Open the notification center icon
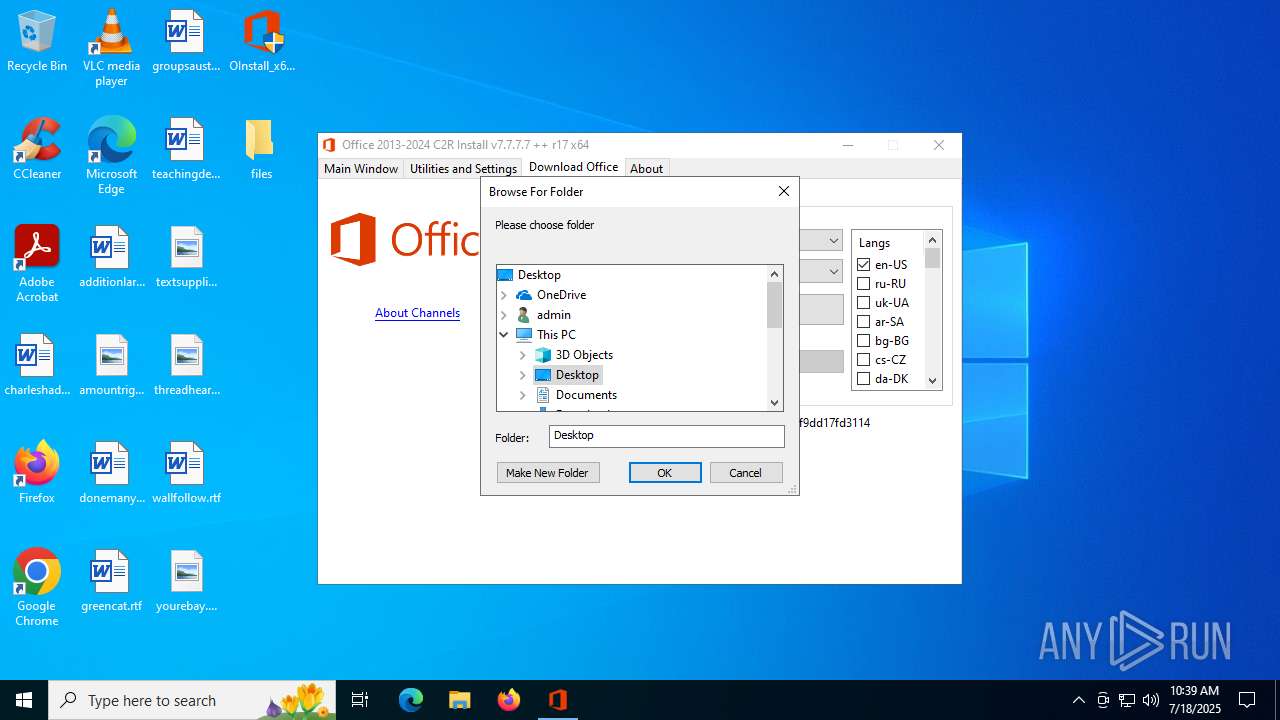Image resolution: width=1280 pixels, height=720 pixels. 1247,700
